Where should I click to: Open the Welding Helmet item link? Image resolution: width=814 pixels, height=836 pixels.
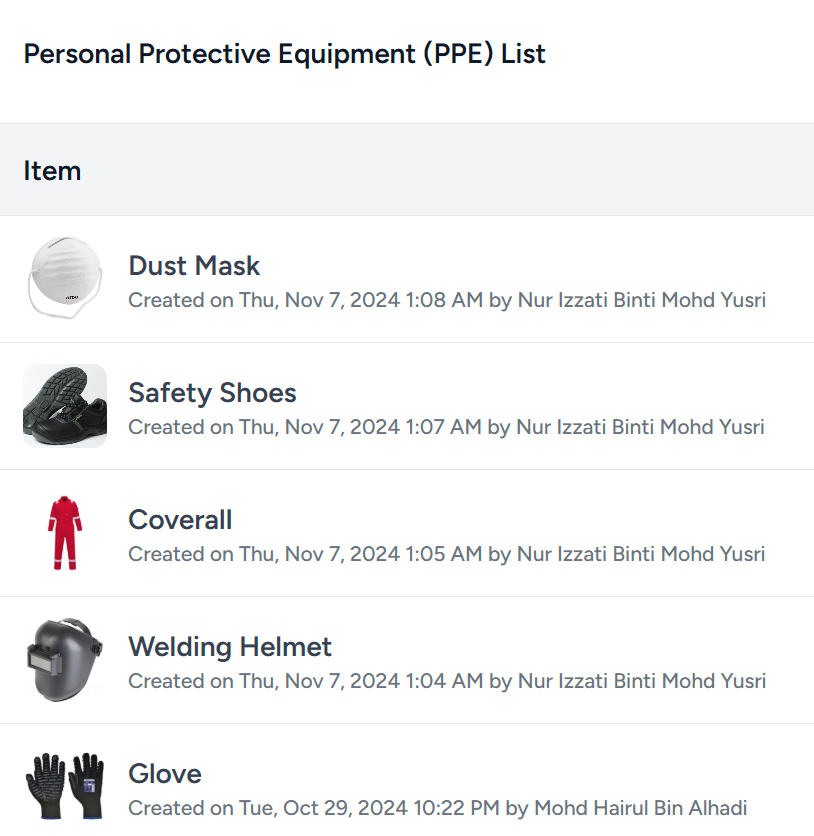pos(229,647)
